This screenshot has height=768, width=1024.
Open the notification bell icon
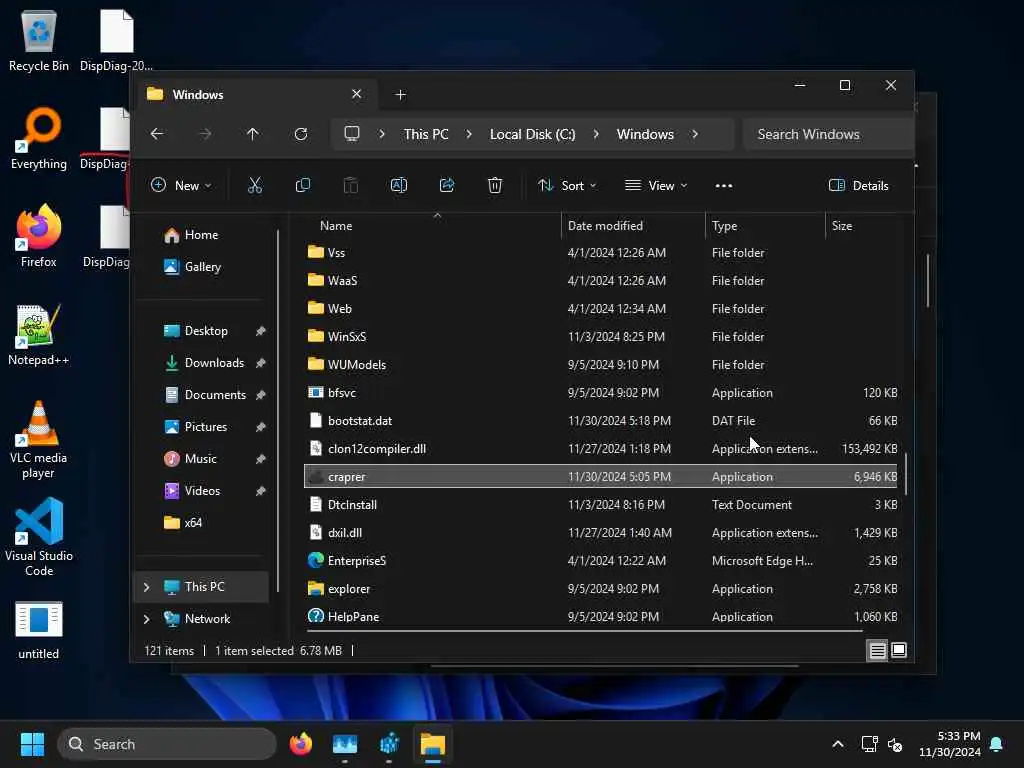pyautogui.click(x=996, y=744)
